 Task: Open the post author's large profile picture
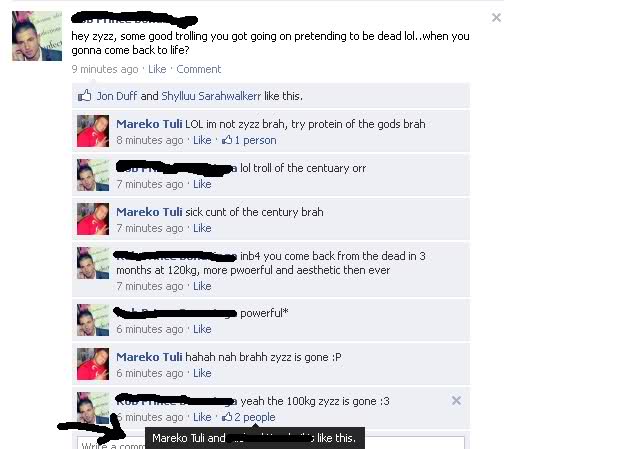pos(37,36)
